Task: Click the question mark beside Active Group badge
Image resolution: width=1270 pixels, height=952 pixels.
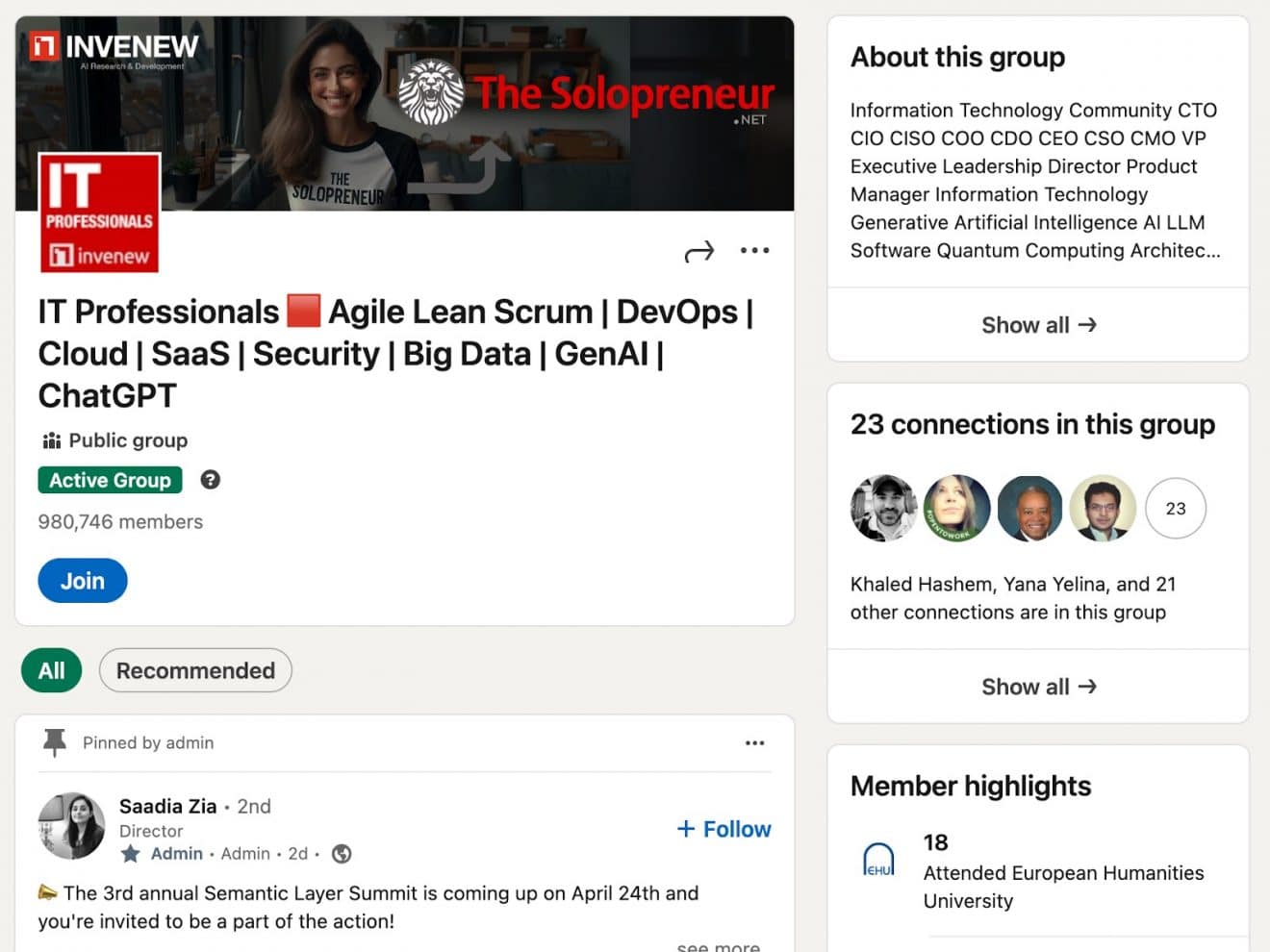Action: coord(210,479)
